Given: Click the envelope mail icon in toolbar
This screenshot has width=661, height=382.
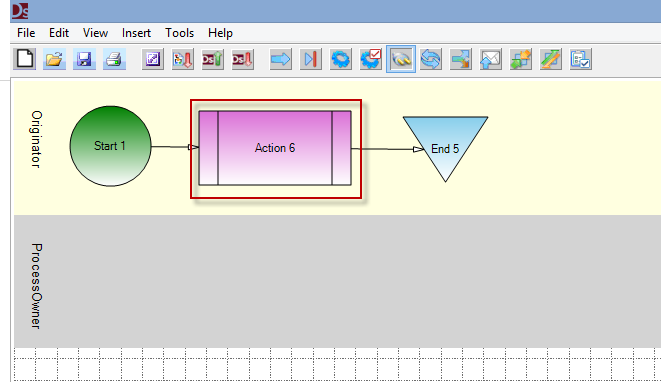Looking at the screenshot, I should [490, 59].
